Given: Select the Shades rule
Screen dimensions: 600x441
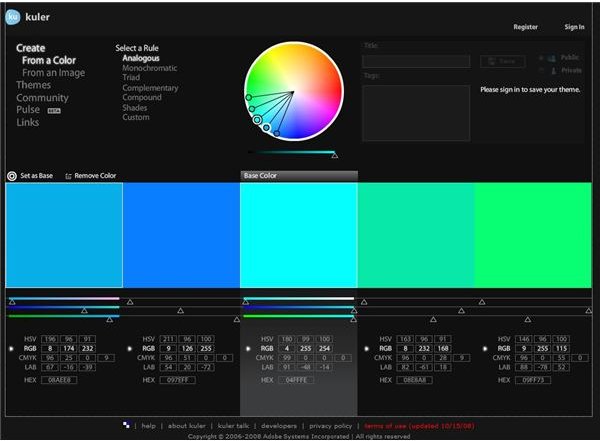Looking at the screenshot, I should [x=135, y=108].
